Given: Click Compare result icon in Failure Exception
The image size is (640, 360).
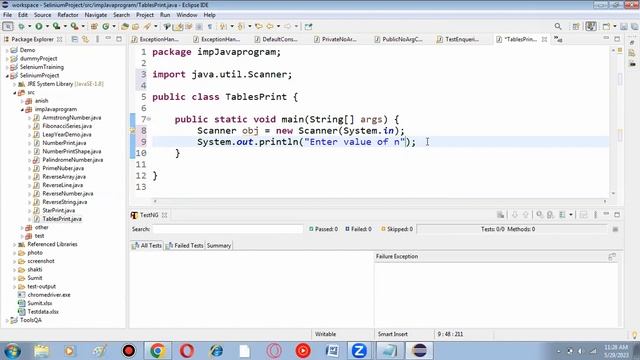Looking at the screenshot, I should pos(612,257).
